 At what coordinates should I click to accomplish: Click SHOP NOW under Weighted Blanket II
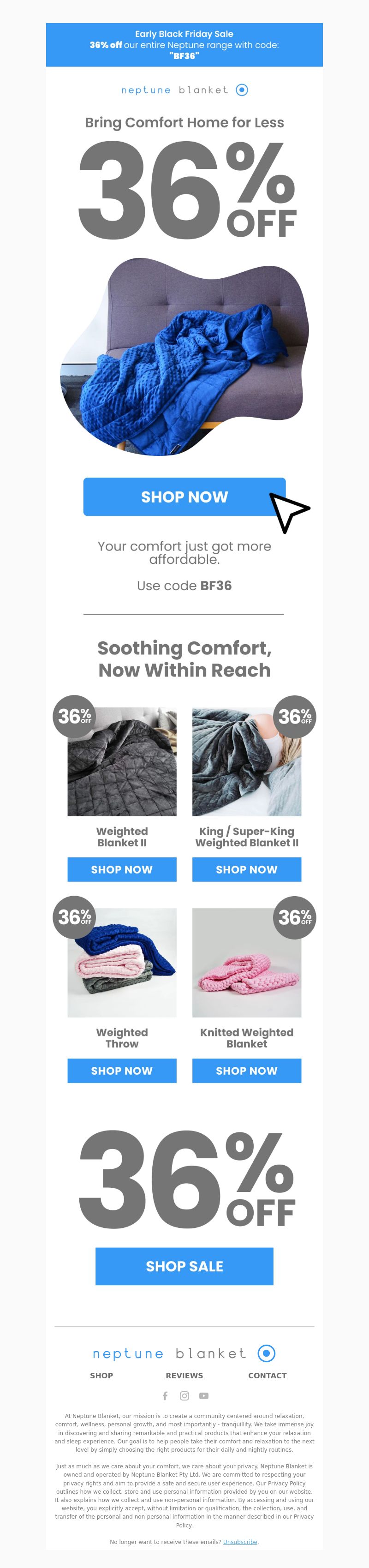122,869
